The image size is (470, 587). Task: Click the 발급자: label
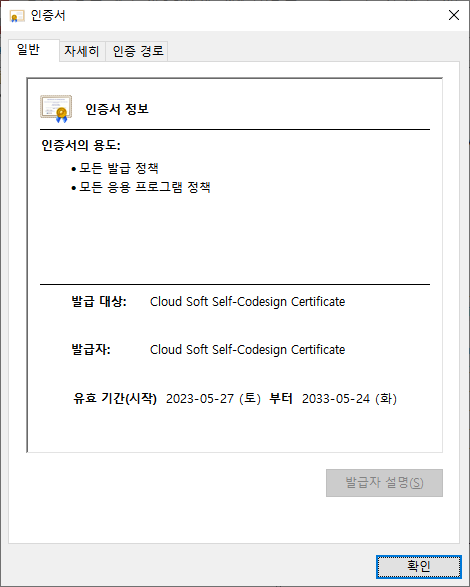(x=91, y=349)
